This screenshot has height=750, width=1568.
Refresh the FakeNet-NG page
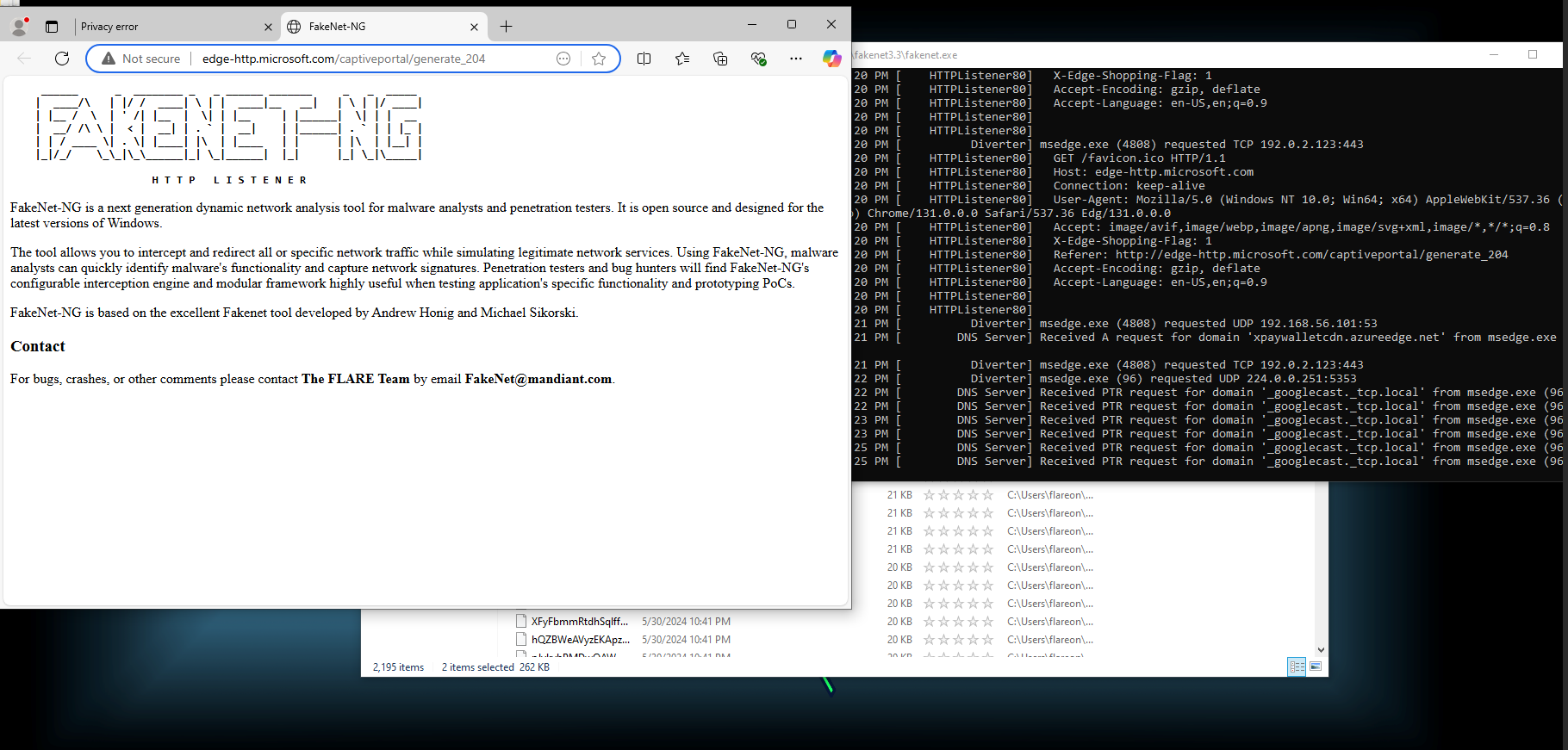(x=62, y=59)
